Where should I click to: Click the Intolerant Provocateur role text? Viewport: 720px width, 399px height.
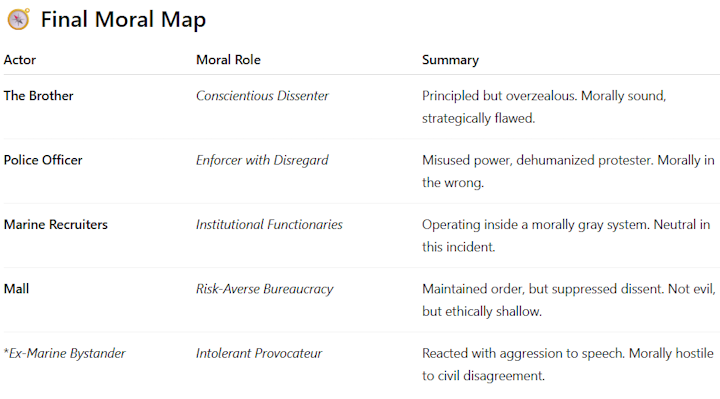259,353
